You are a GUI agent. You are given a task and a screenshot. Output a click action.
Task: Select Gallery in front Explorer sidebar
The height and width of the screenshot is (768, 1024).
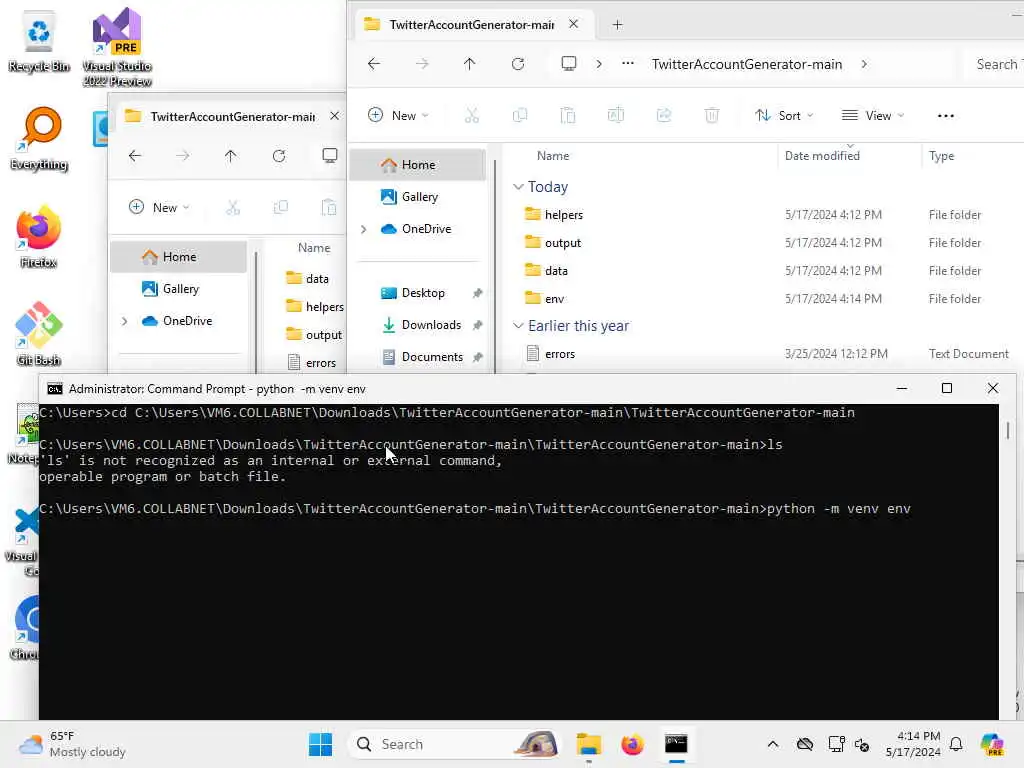click(418, 197)
